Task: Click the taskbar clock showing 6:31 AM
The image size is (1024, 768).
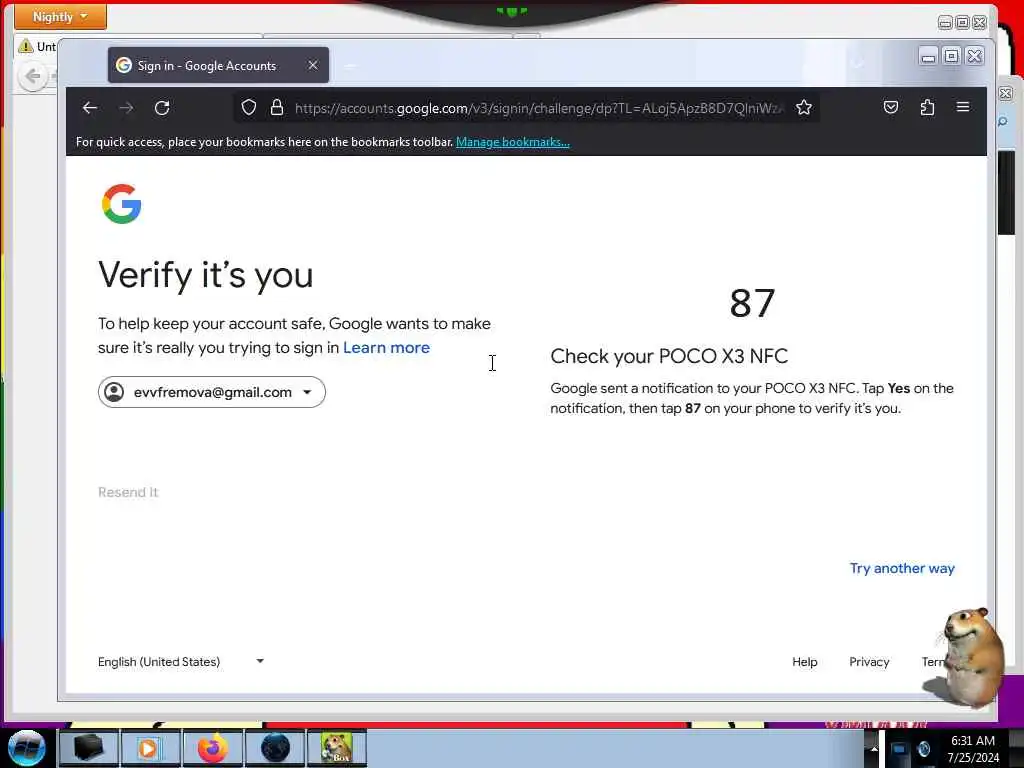Action: pyautogui.click(x=973, y=749)
